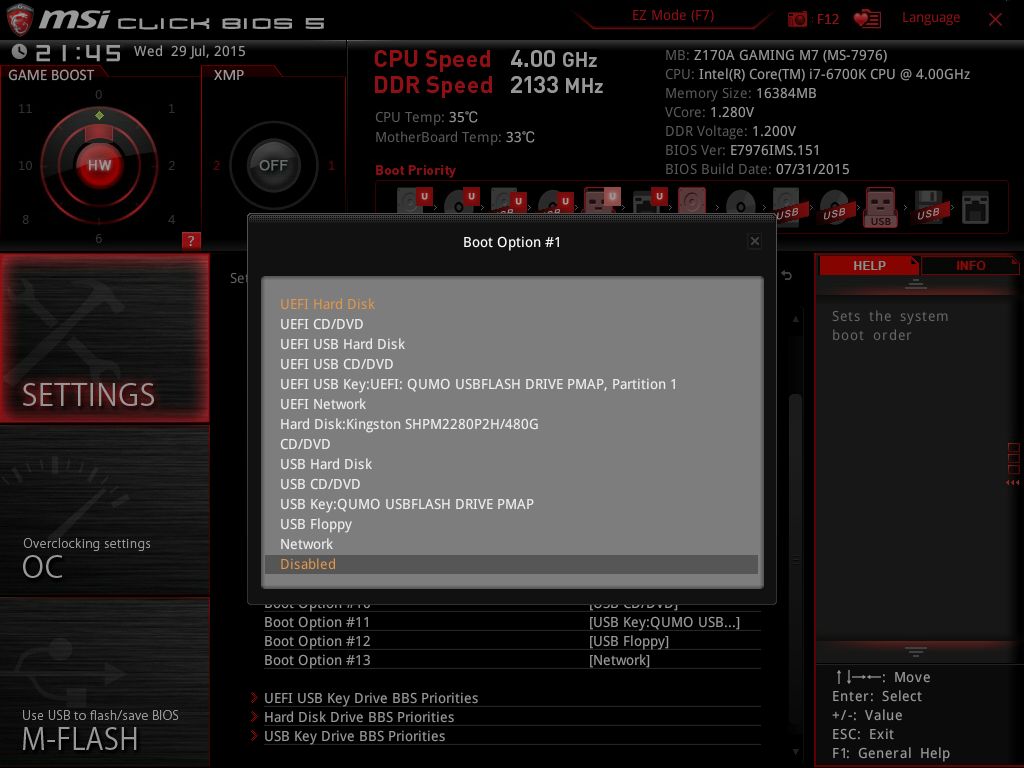Open Game Boost help question mark
1024x768 pixels.
click(x=191, y=240)
